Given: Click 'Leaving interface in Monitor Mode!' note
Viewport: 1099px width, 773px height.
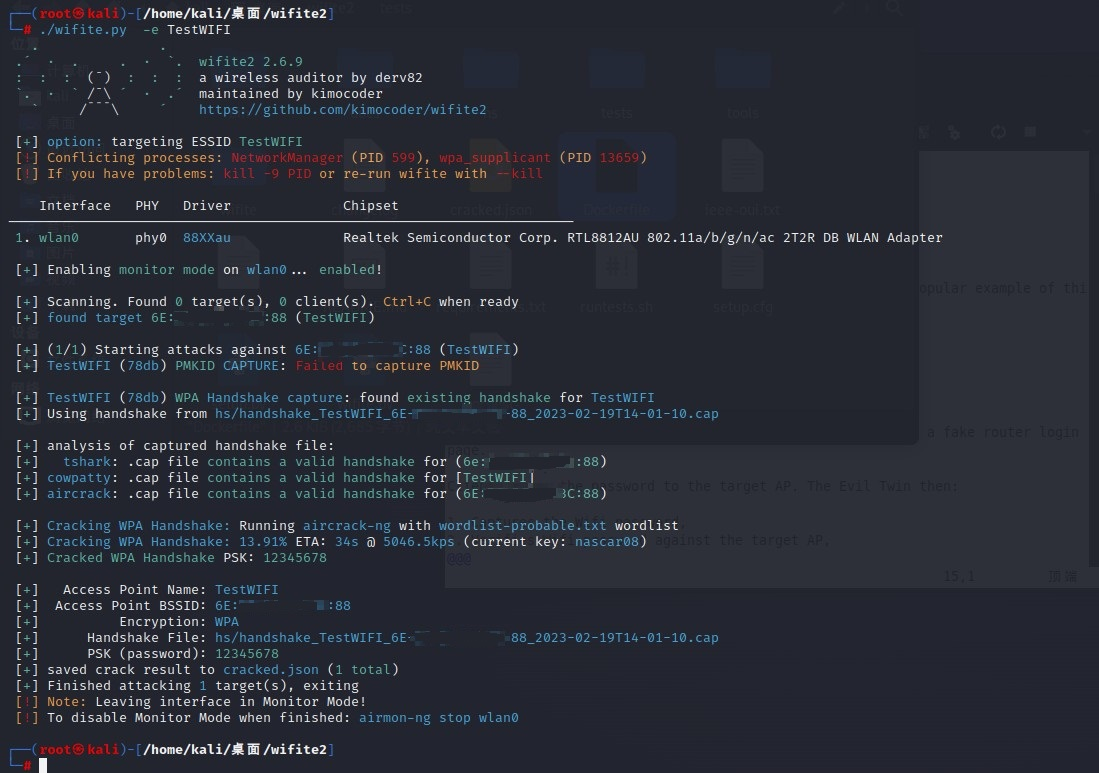Looking at the screenshot, I should click(231, 702).
